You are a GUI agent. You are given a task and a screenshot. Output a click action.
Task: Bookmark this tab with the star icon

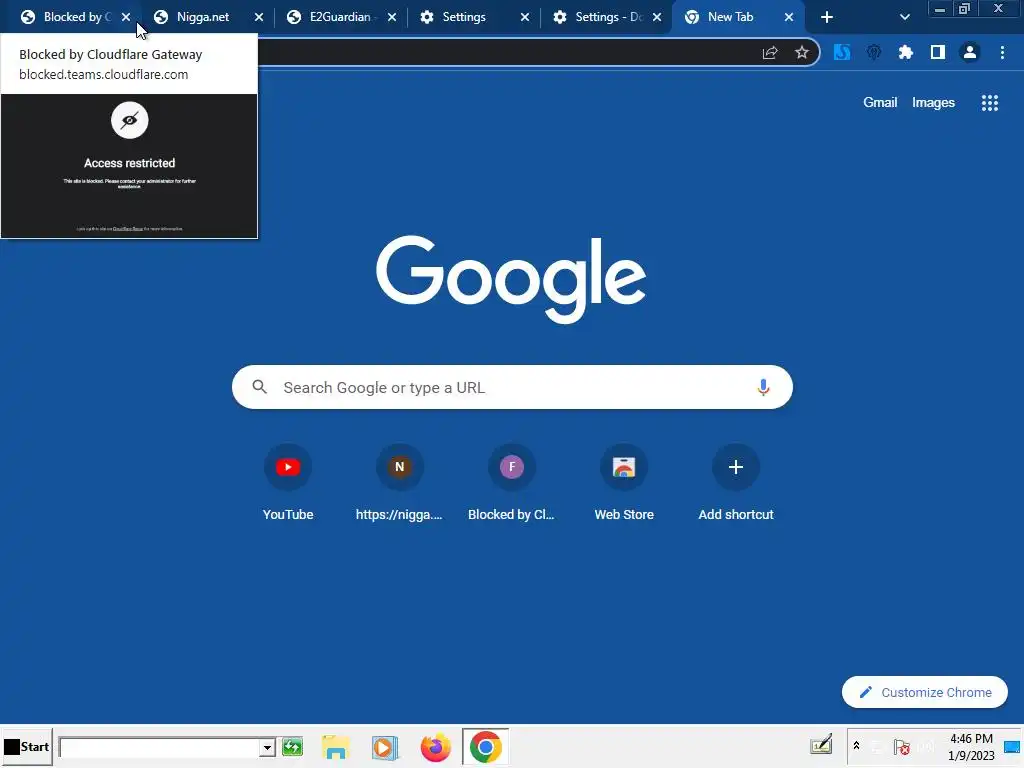(802, 53)
